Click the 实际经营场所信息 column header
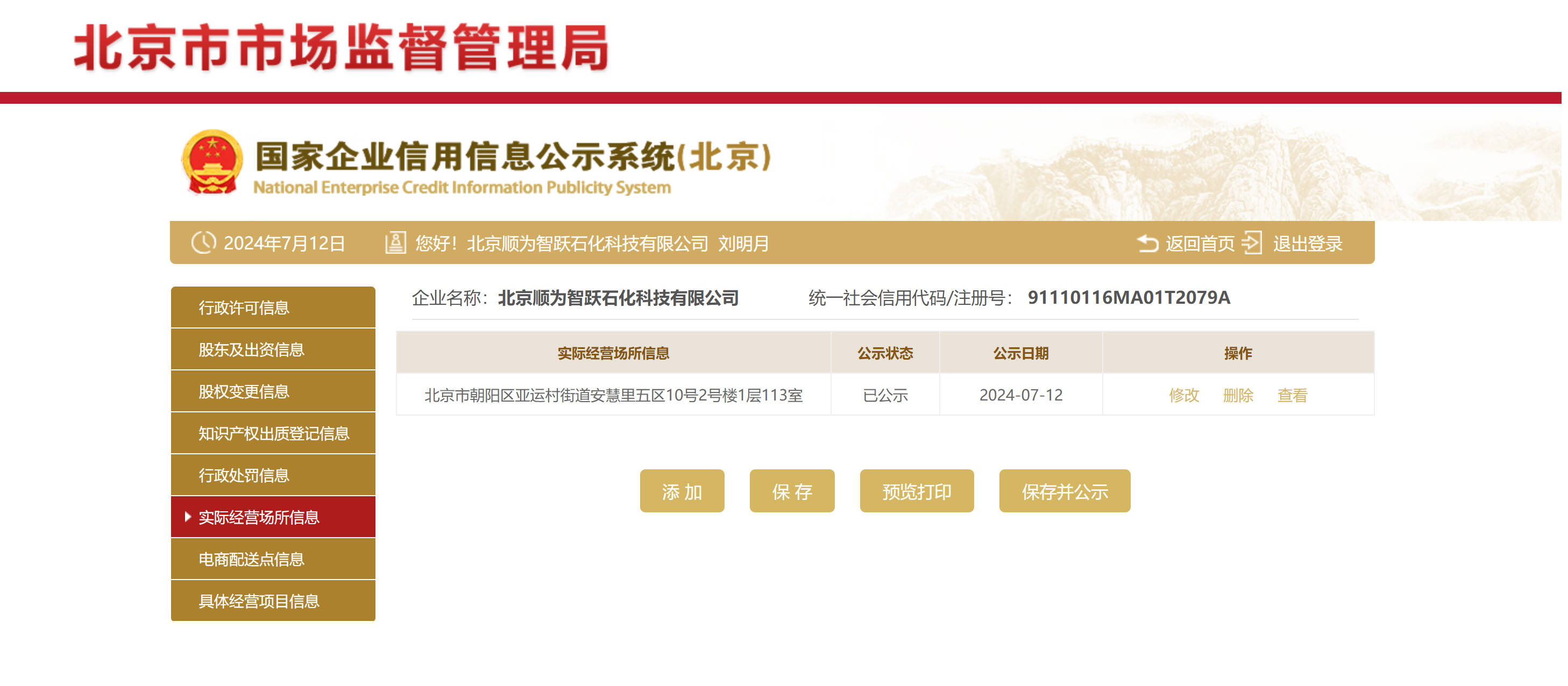 (614, 353)
